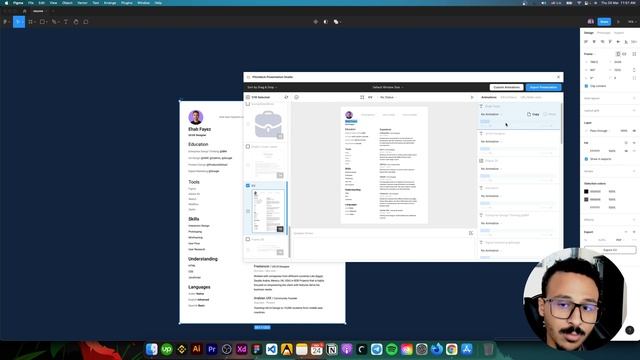Click the dark gray selection color swatch
Viewport: 640px width, 360px height.
(586, 200)
